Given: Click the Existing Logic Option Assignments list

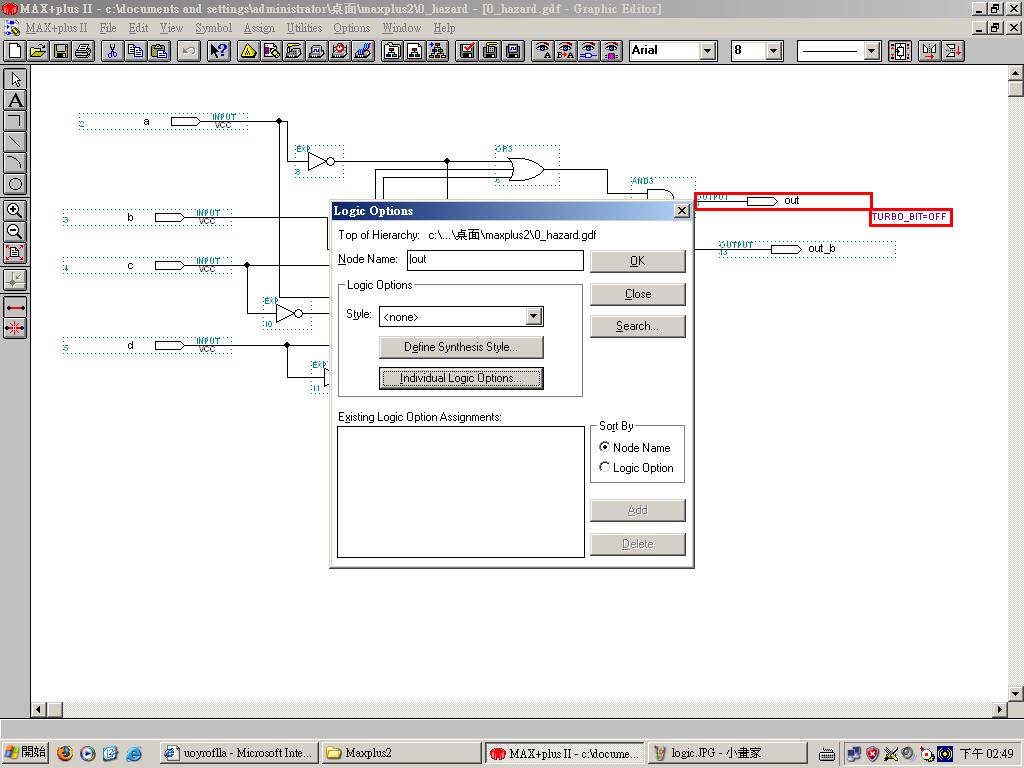Looking at the screenshot, I should coord(461,492).
